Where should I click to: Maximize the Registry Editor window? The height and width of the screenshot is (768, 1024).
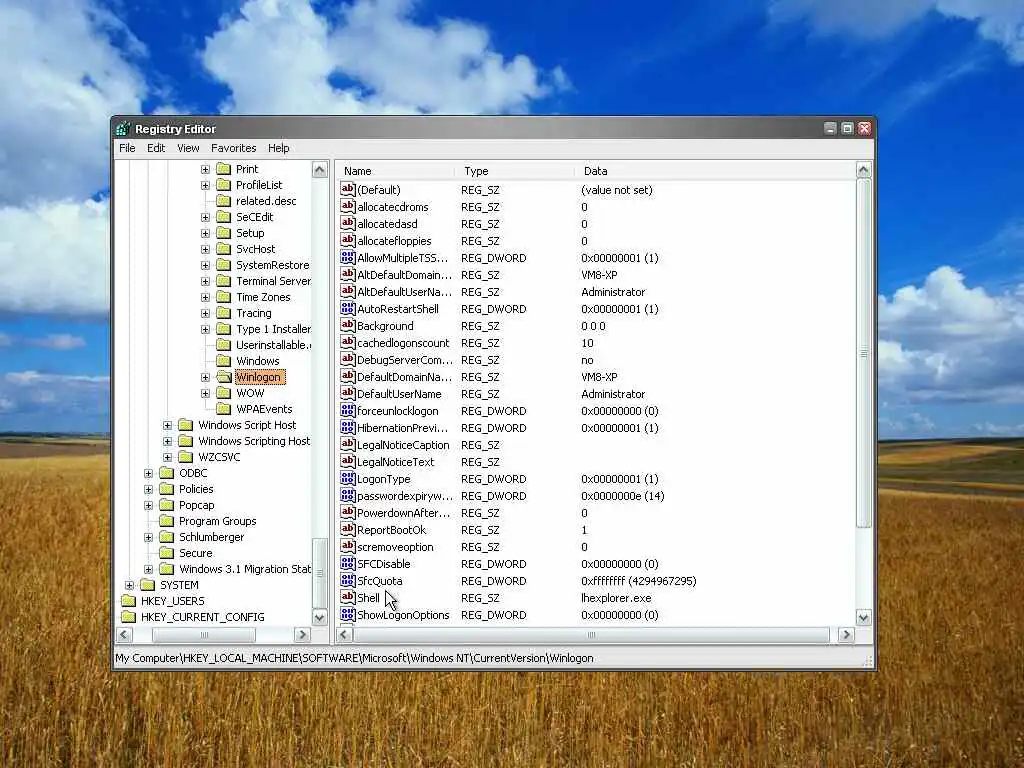847,129
